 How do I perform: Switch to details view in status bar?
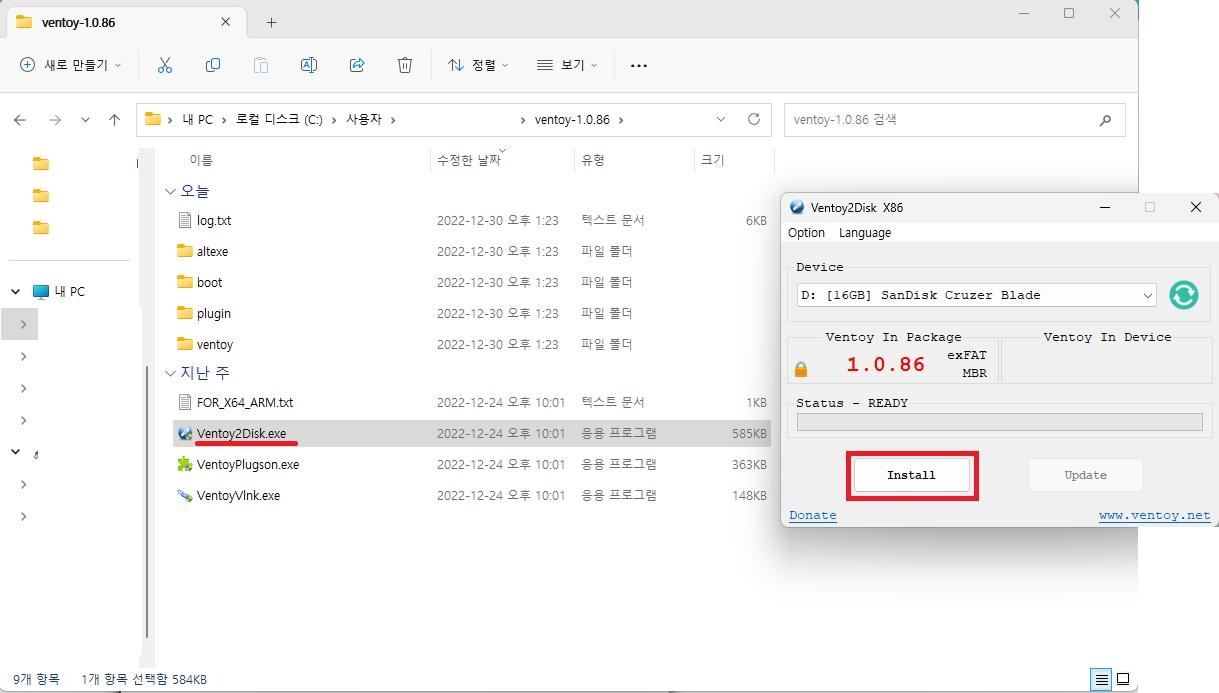click(1100, 678)
